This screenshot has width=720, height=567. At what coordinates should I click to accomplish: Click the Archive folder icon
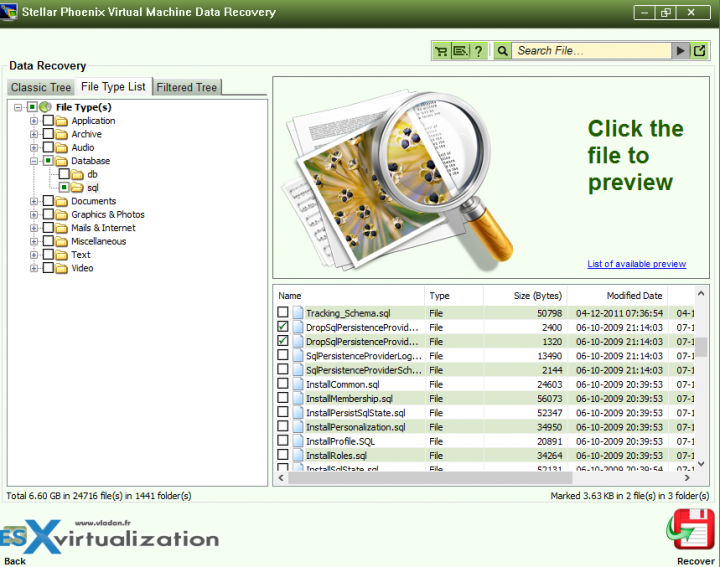tap(62, 135)
